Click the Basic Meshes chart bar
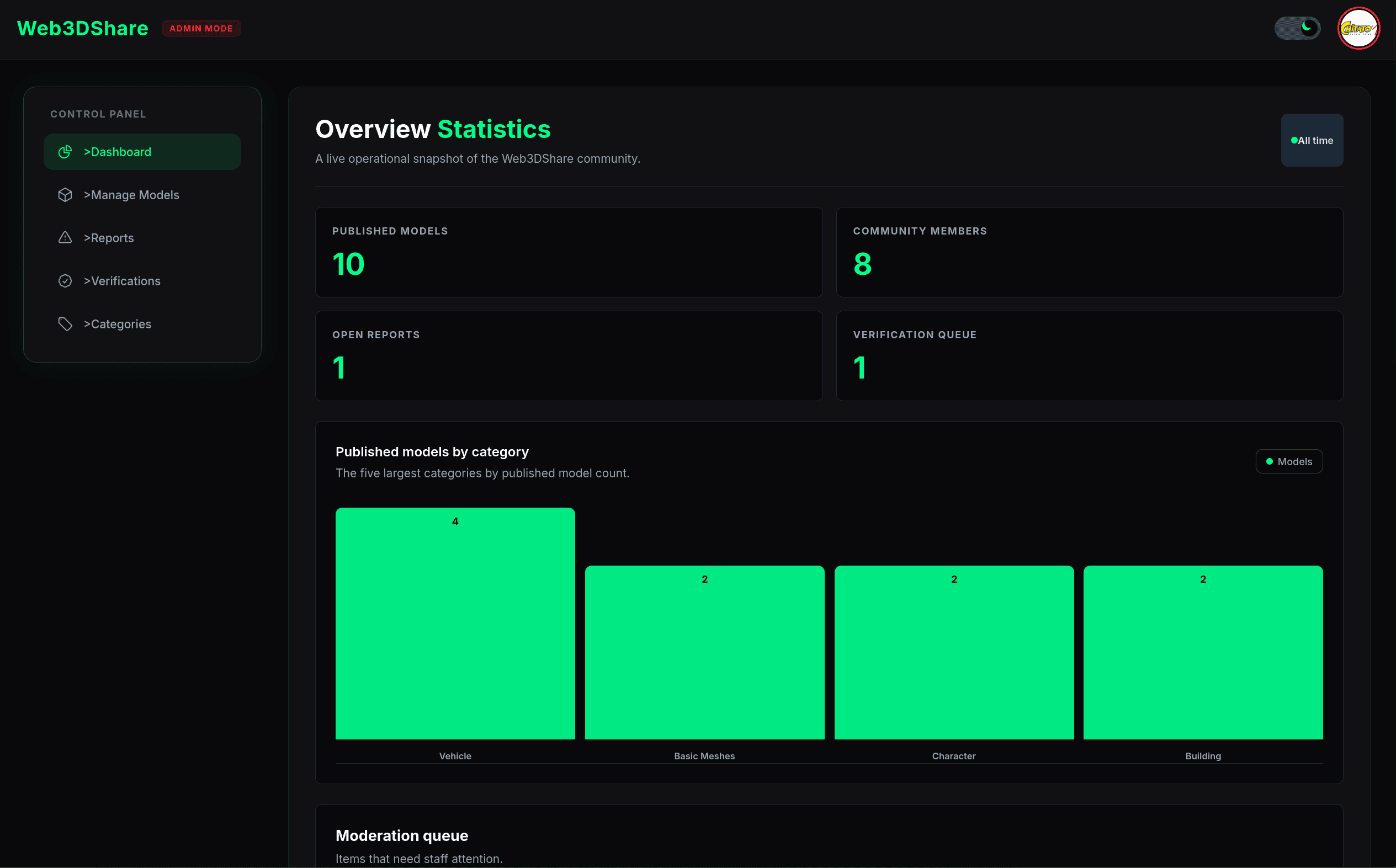The image size is (1396, 868). click(x=704, y=653)
